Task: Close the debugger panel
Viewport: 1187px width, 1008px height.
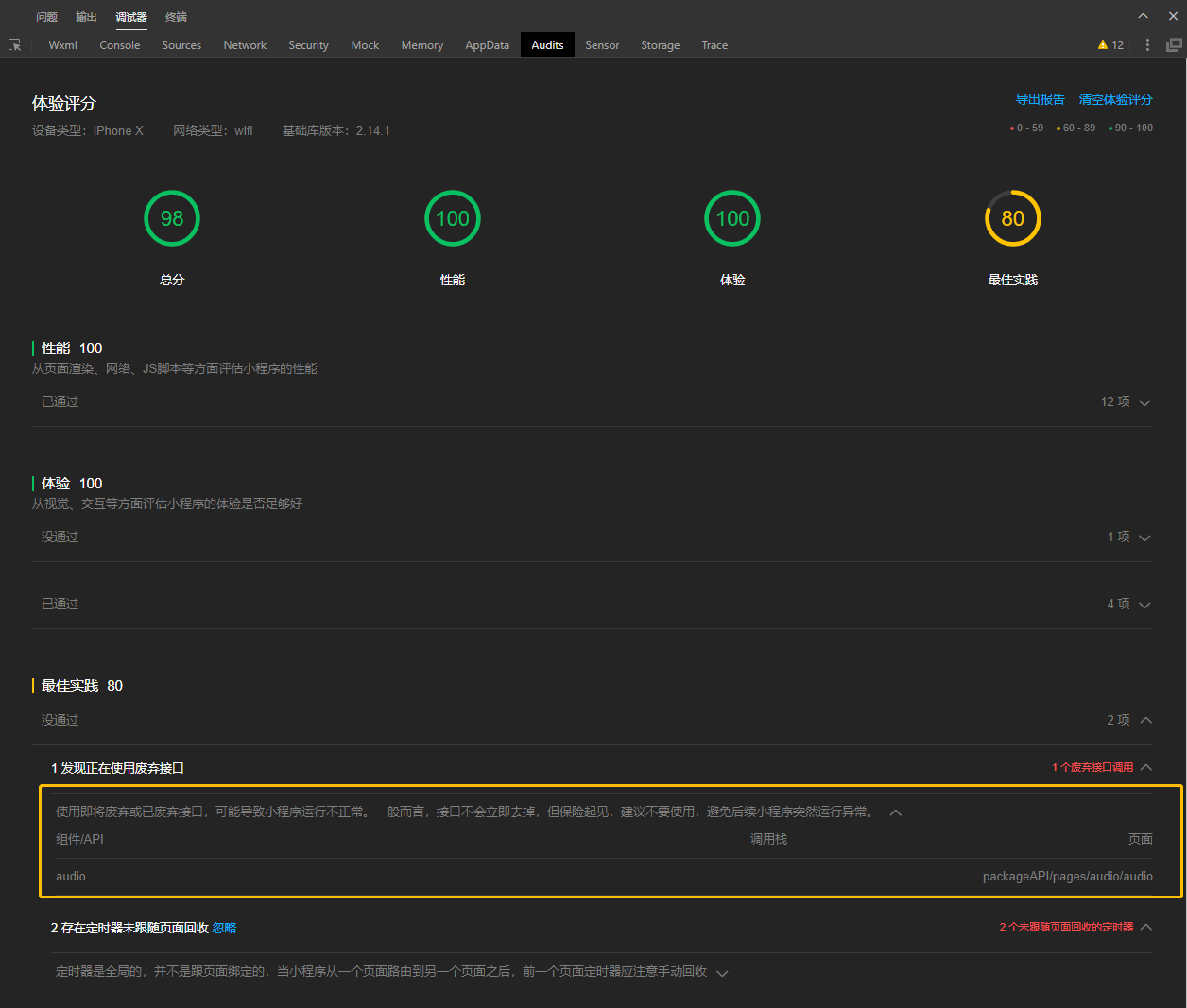Action: (1173, 16)
